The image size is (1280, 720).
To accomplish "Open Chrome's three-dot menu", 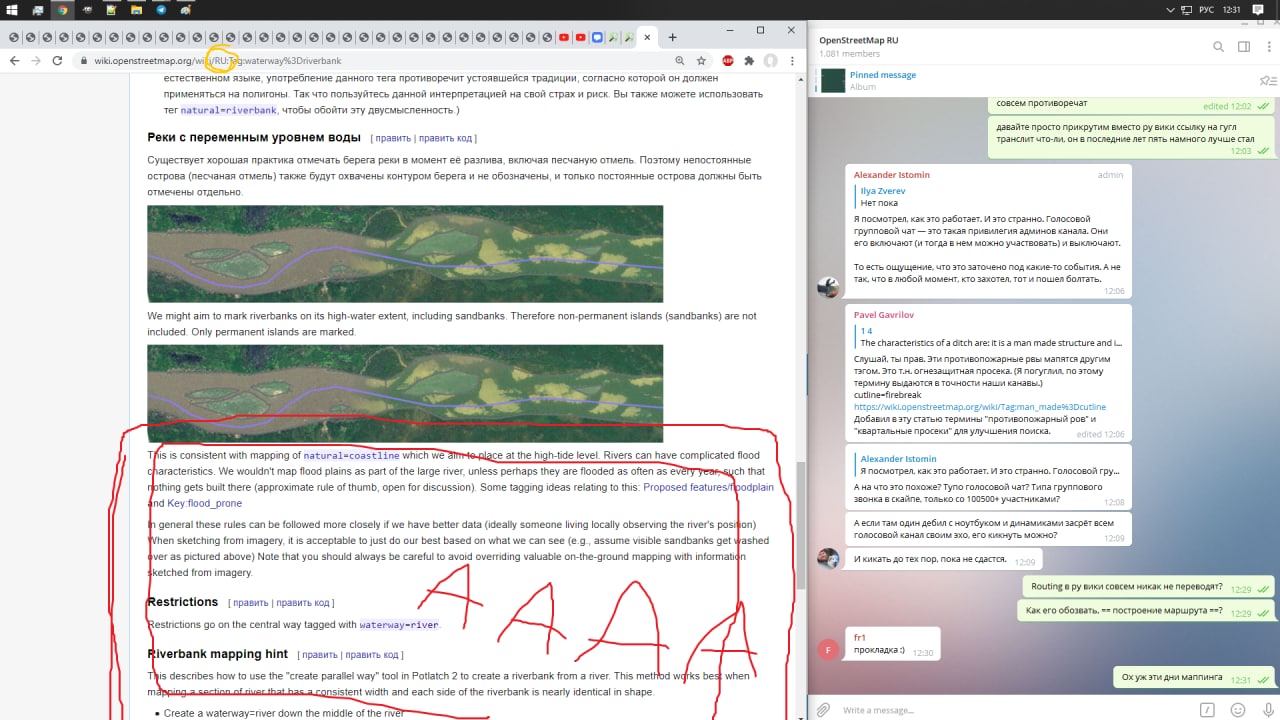I will pyautogui.click(x=792, y=61).
